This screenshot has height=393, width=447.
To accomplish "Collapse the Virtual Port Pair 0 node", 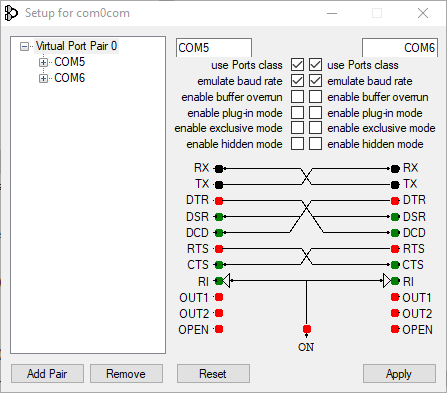I will pyautogui.click(x=24, y=46).
